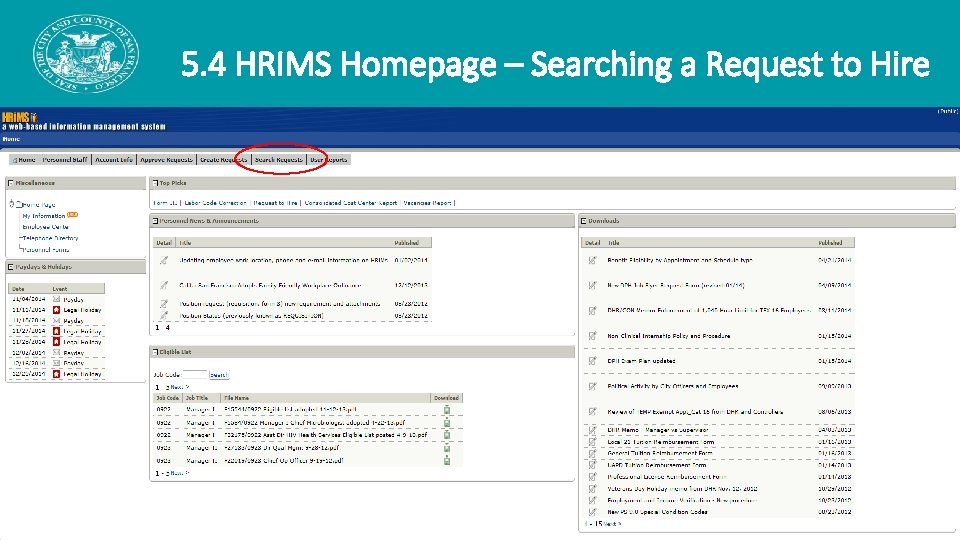Click the Job Code input field
Viewport: 960px width, 540px height.
(x=195, y=375)
